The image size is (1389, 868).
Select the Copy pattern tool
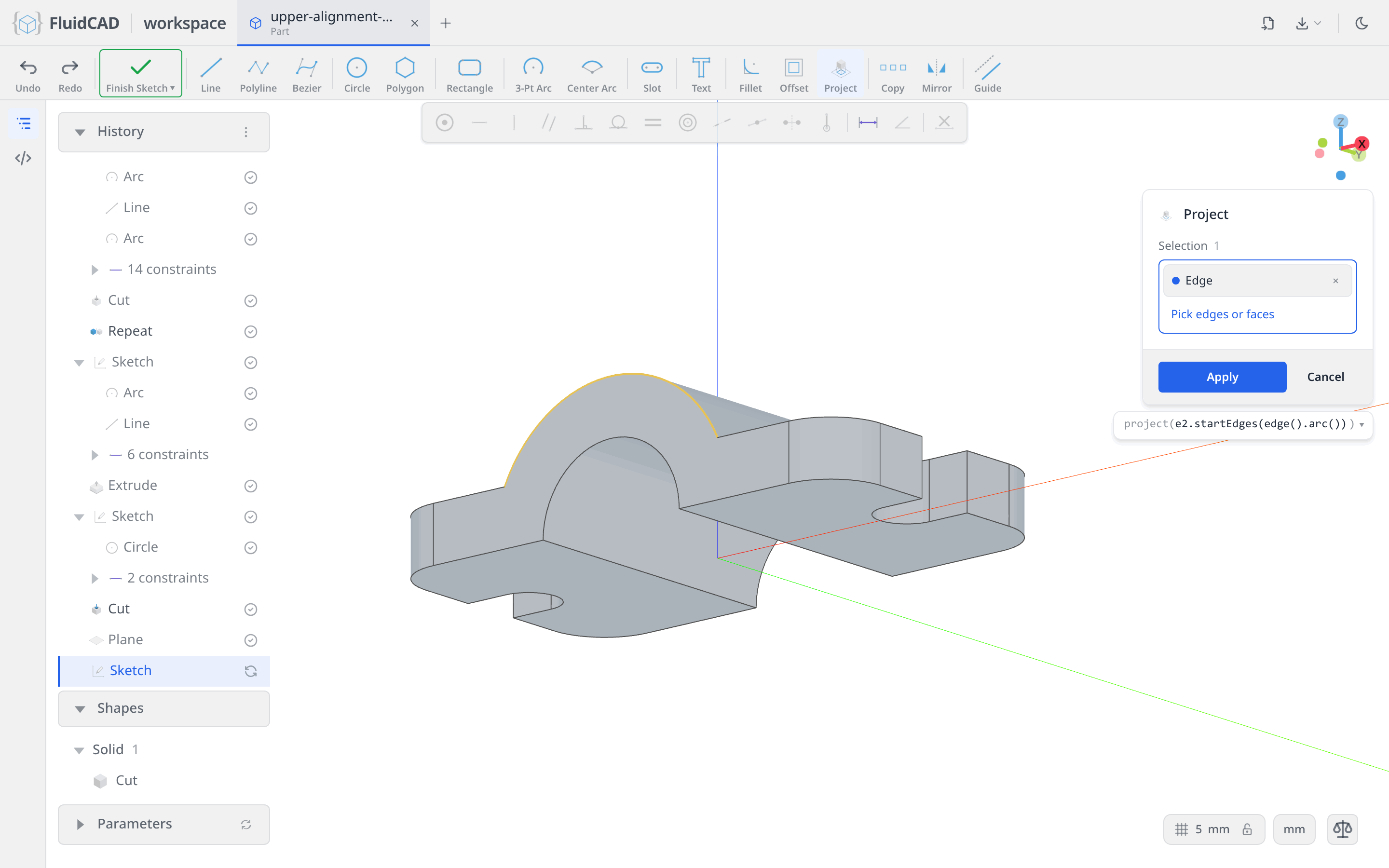tap(893, 75)
